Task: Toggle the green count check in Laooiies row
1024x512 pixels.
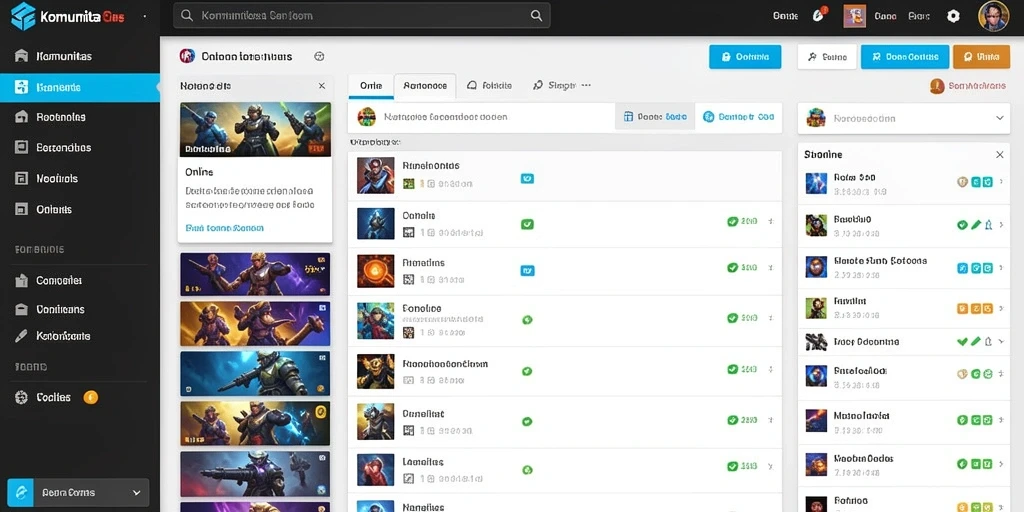Action: click(x=733, y=466)
